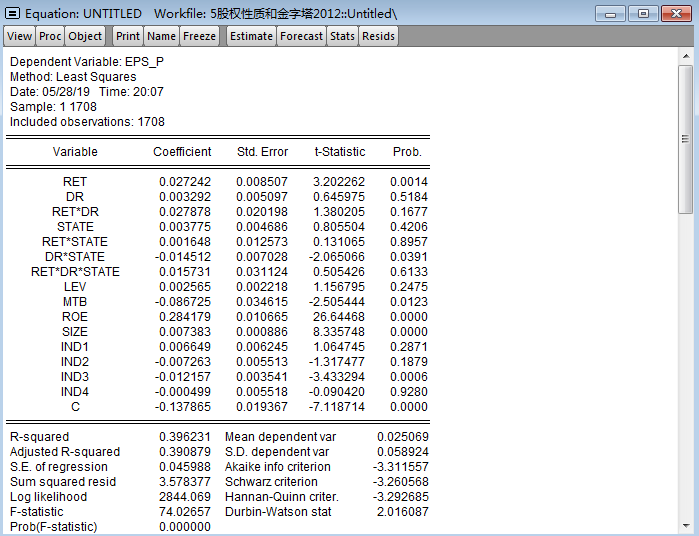Click the scrollbar up arrow
This screenshot has width=699, height=536.
coord(686,56)
